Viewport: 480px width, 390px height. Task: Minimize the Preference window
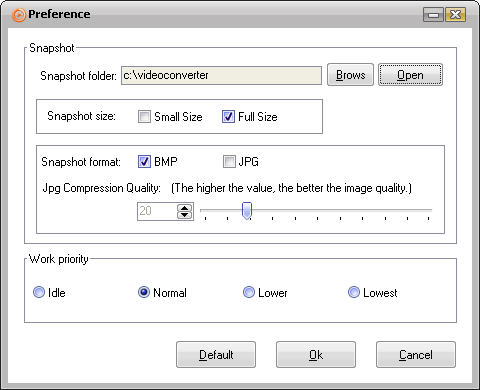[433, 15]
